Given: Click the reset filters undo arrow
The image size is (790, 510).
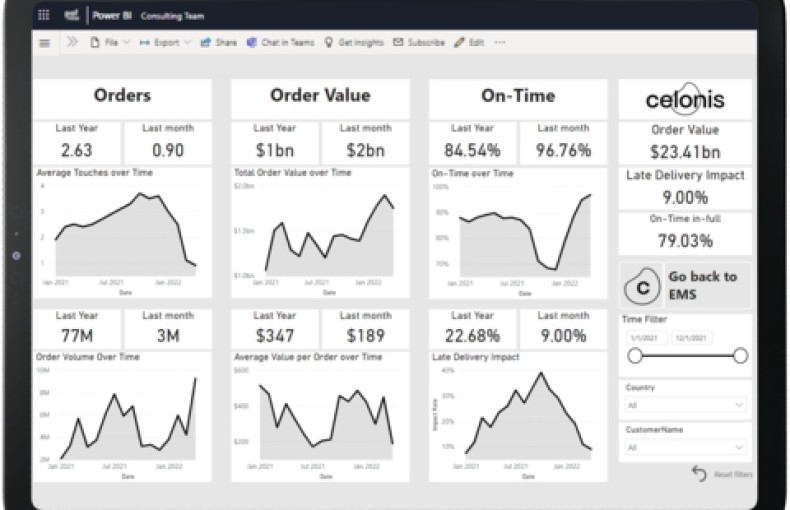Looking at the screenshot, I should tap(699, 473).
